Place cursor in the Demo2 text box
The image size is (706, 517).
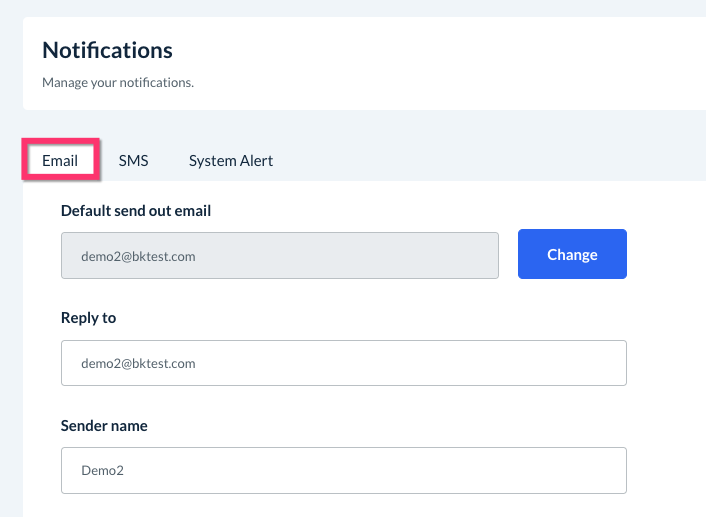343,470
